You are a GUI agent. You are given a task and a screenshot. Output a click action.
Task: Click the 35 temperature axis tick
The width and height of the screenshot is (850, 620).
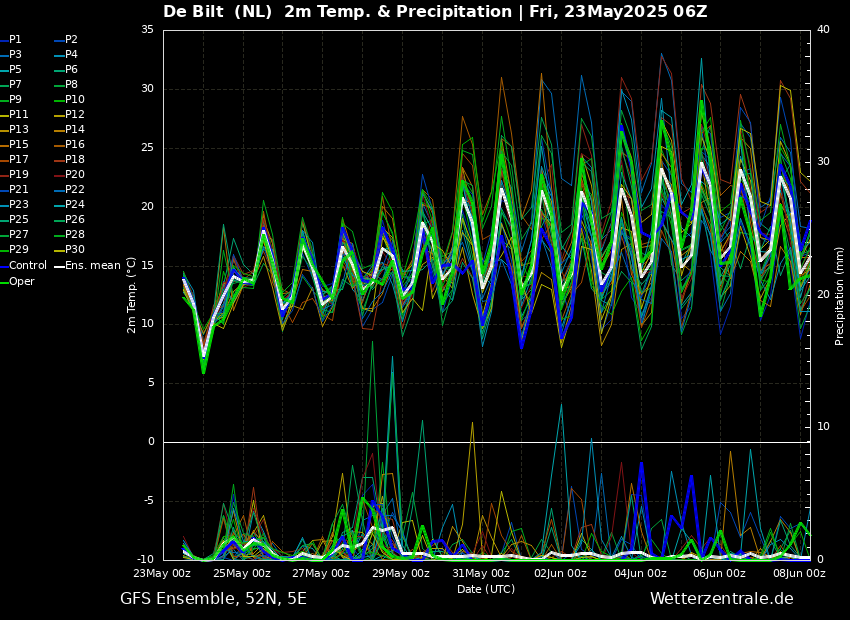pyautogui.click(x=147, y=30)
